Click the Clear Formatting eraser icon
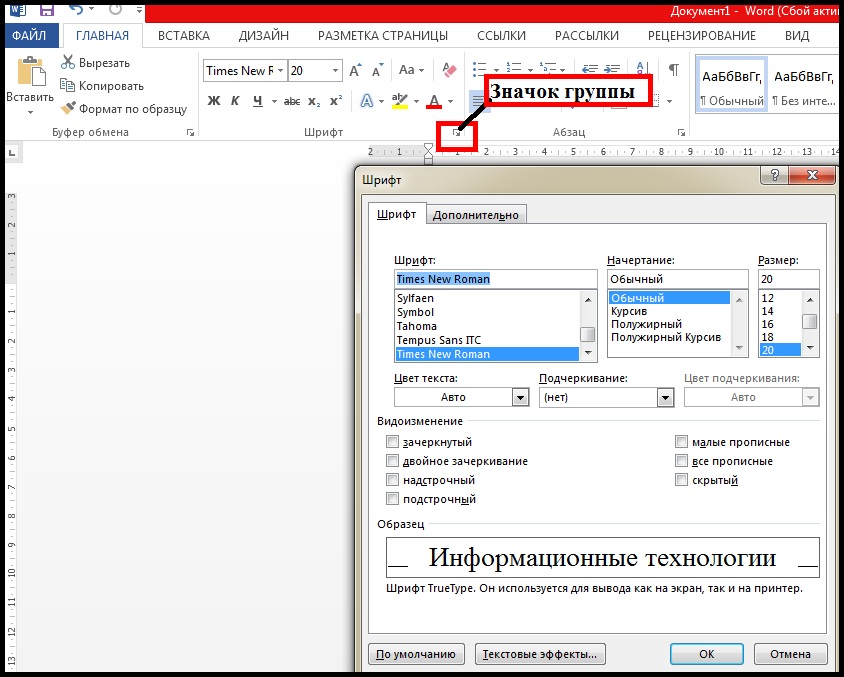The width and height of the screenshot is (844, 677). tap(449, 69)
